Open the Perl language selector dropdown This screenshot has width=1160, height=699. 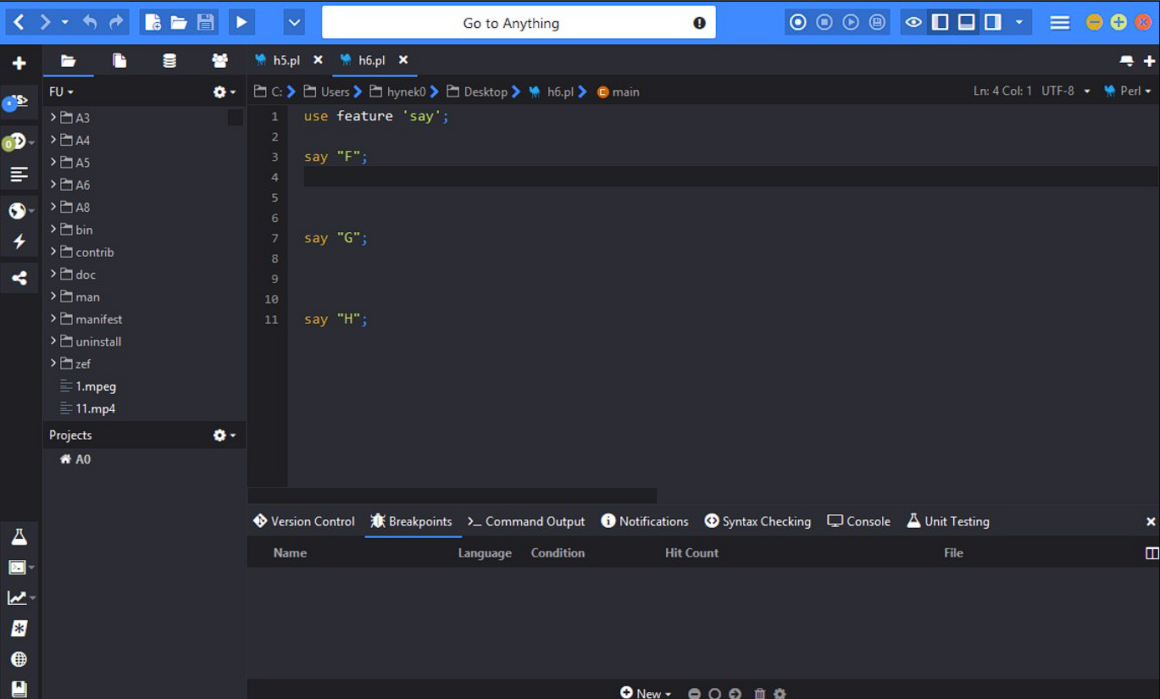pos(1128,91)
